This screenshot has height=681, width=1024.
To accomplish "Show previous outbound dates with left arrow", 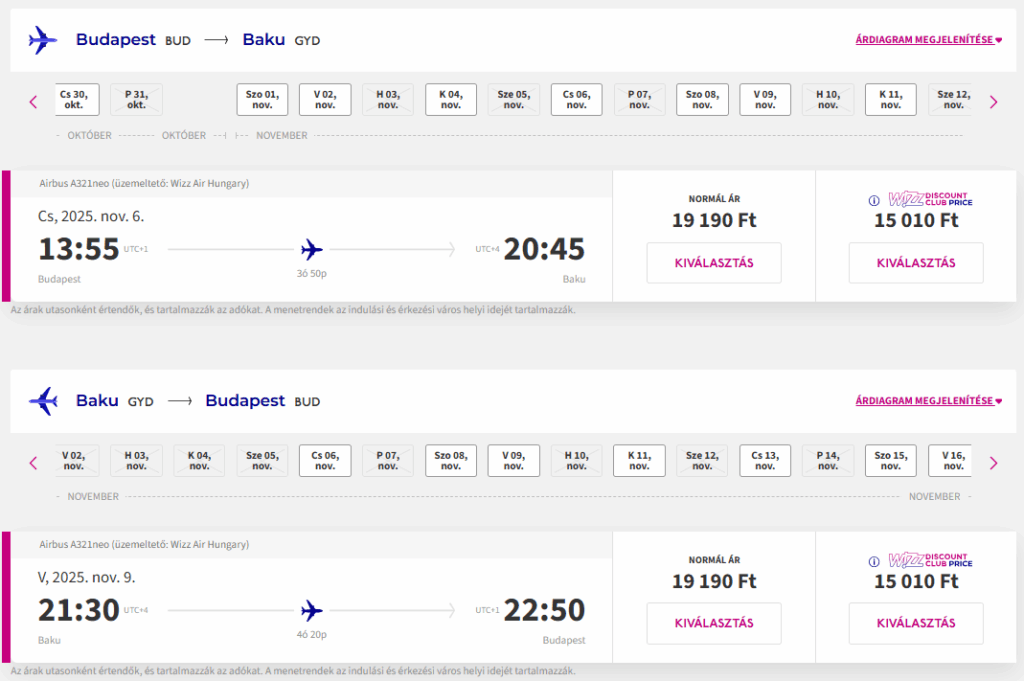I will (x=33, y=102).
